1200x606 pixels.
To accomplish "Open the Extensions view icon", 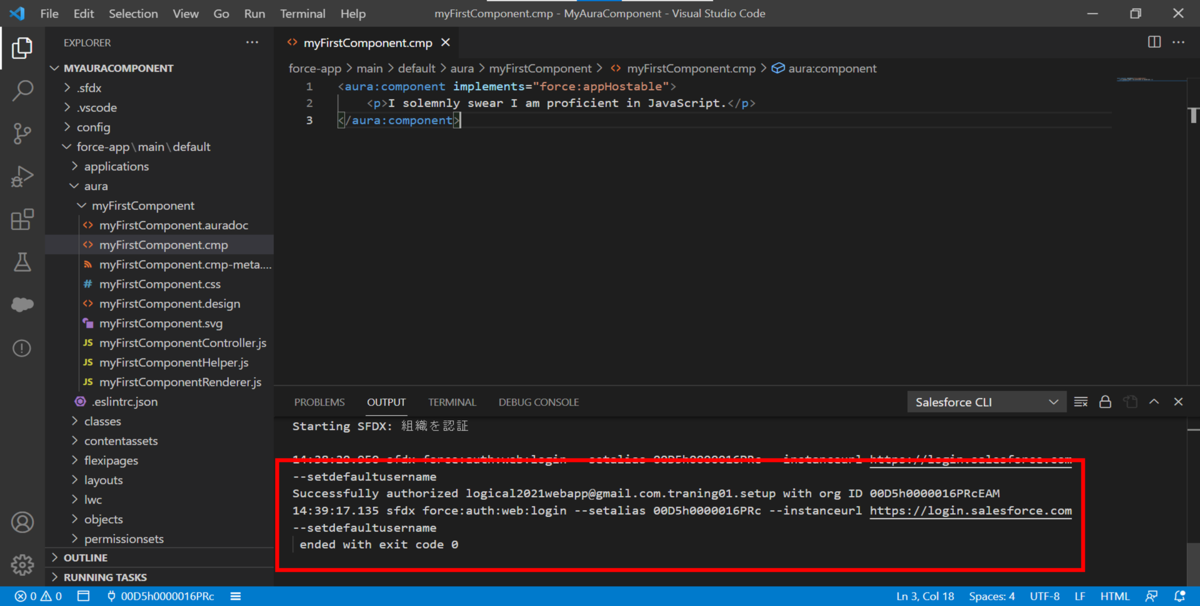I will (22, 220).
